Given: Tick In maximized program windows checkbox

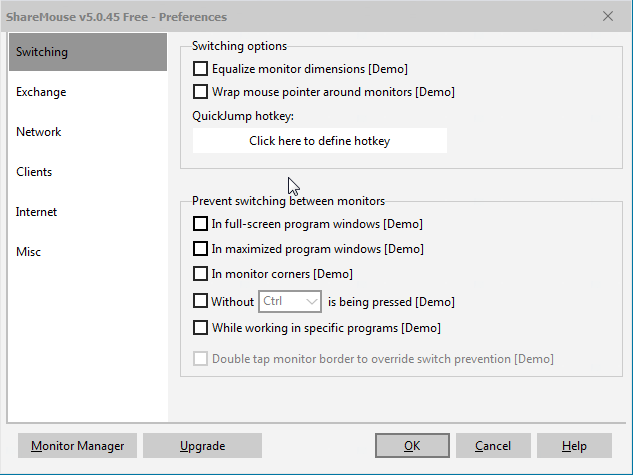Looking at the screenshot, I should [201, 249].
